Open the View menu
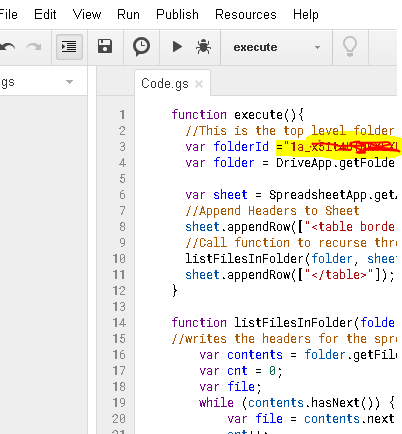Screen dimensions: 402x434 [87, 15]
